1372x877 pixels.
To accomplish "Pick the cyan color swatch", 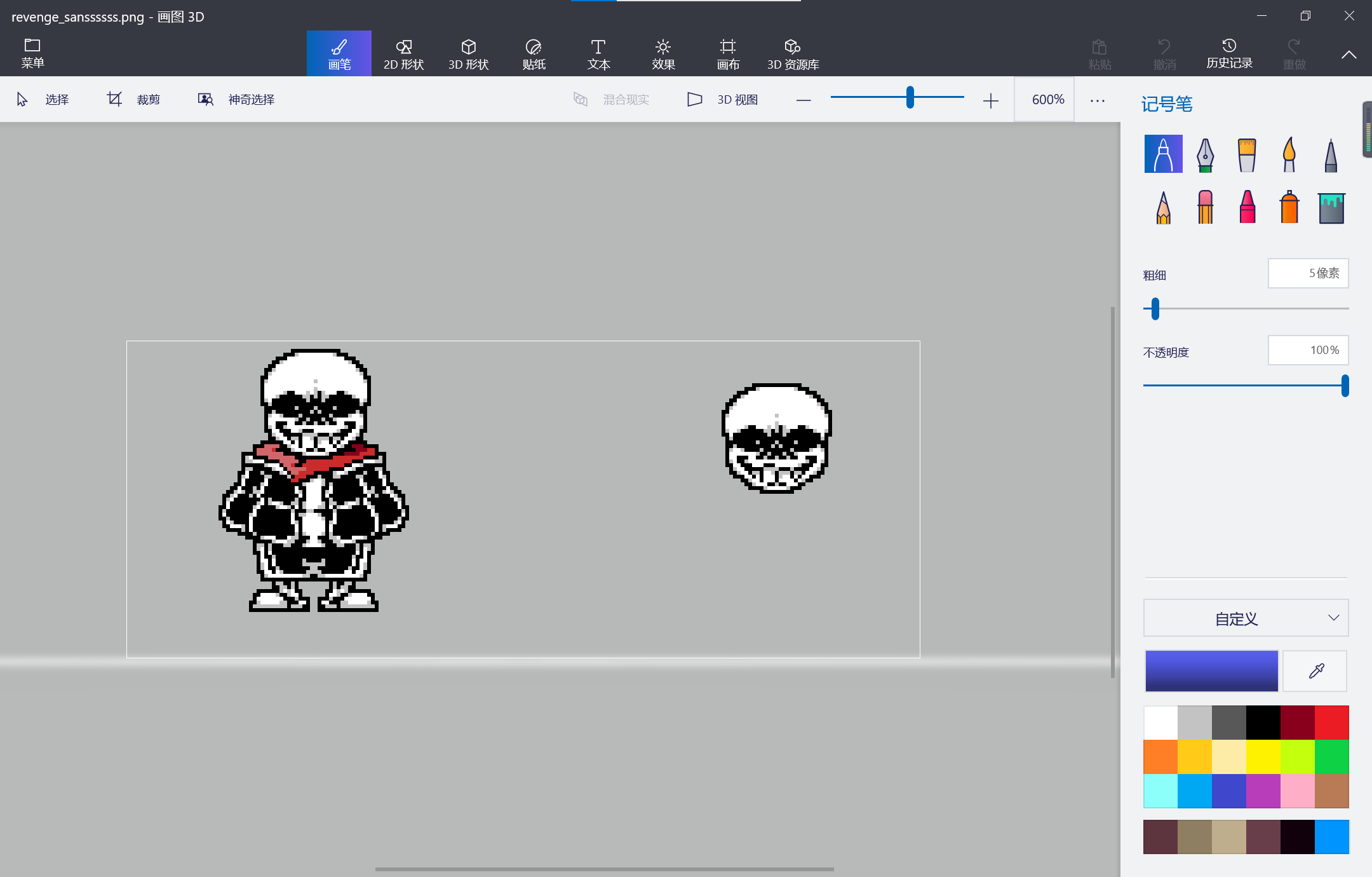I will tap(1160, 791).
